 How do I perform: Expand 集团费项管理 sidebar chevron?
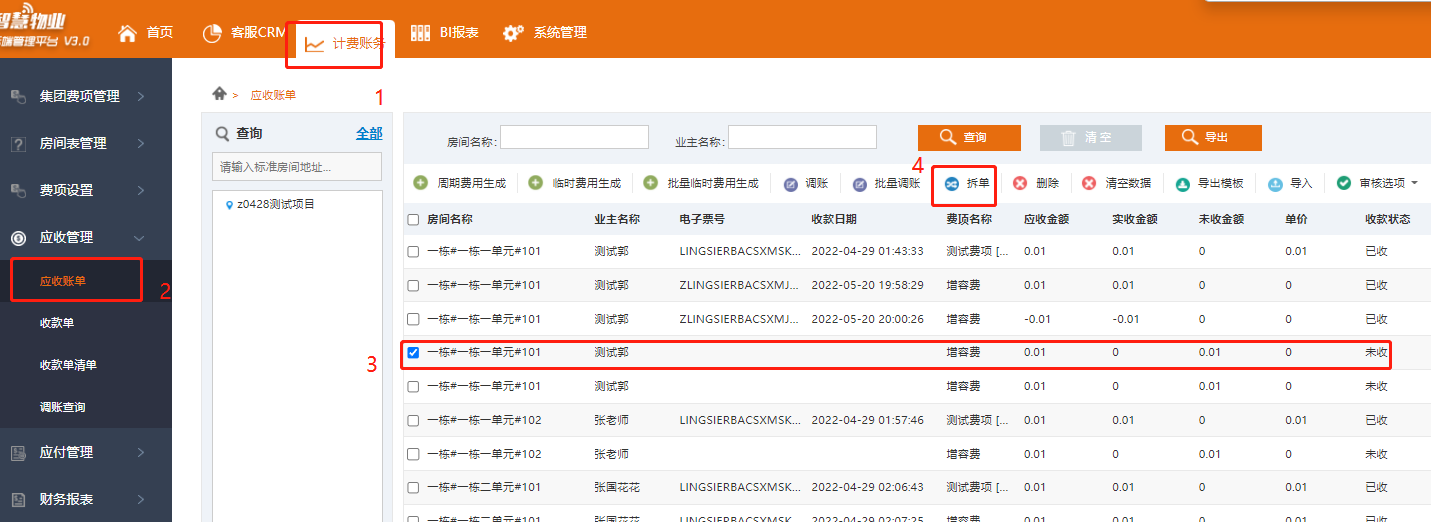(x=141, y=96)
